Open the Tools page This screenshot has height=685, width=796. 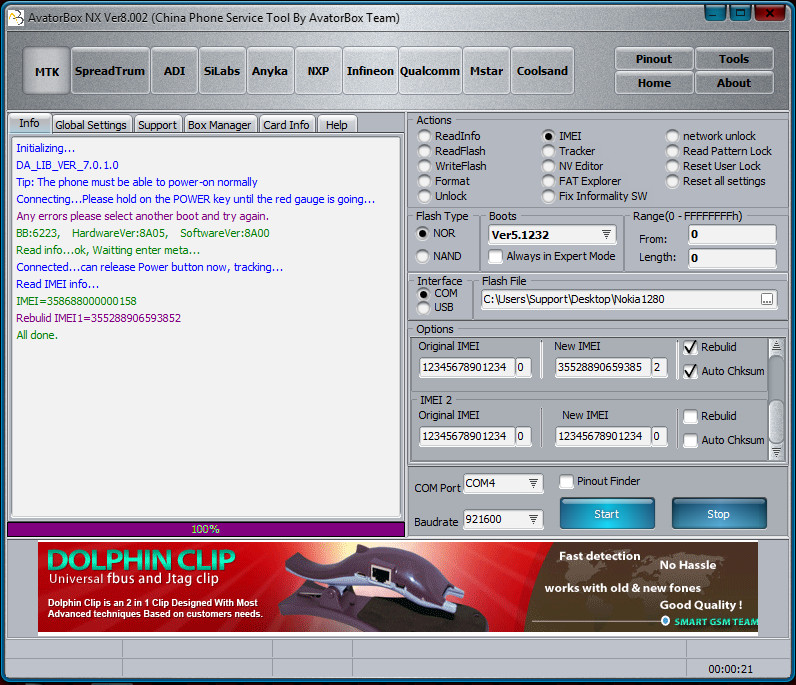[x=734, y=59]
